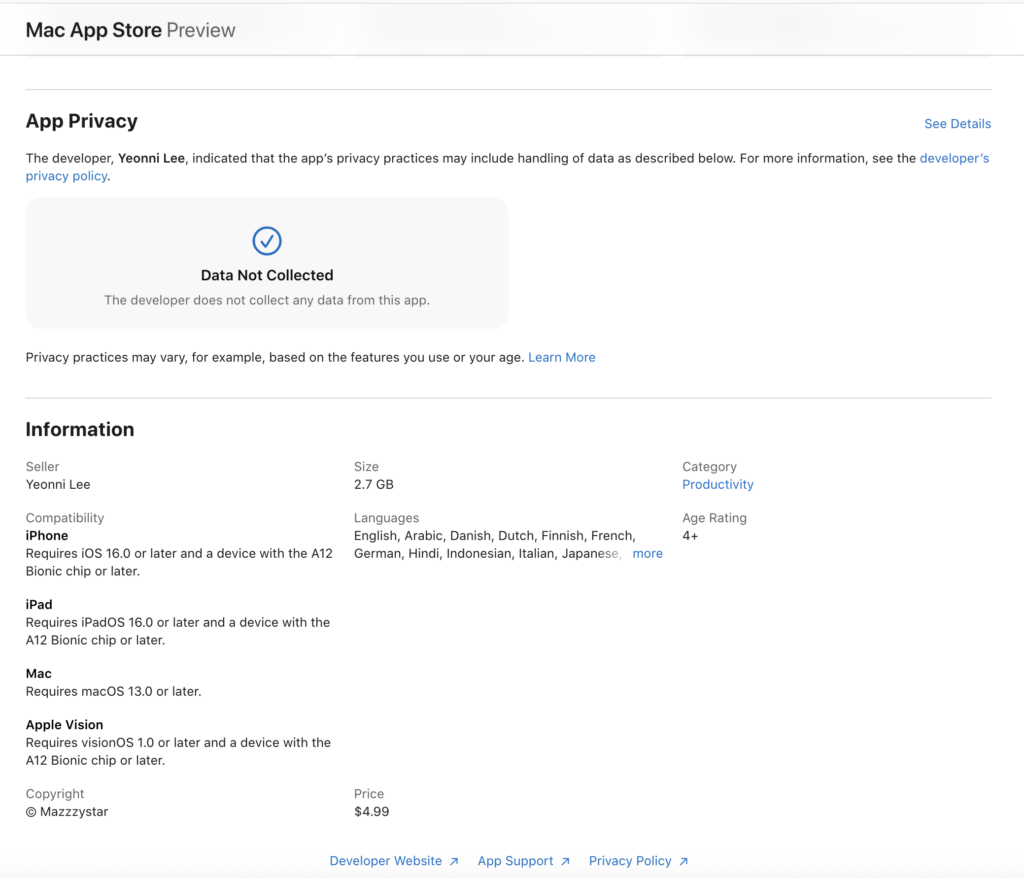The width and height of the screenshot is (1024, 878).
Task: Open the Productivity category link
Action: click(717, 484)
